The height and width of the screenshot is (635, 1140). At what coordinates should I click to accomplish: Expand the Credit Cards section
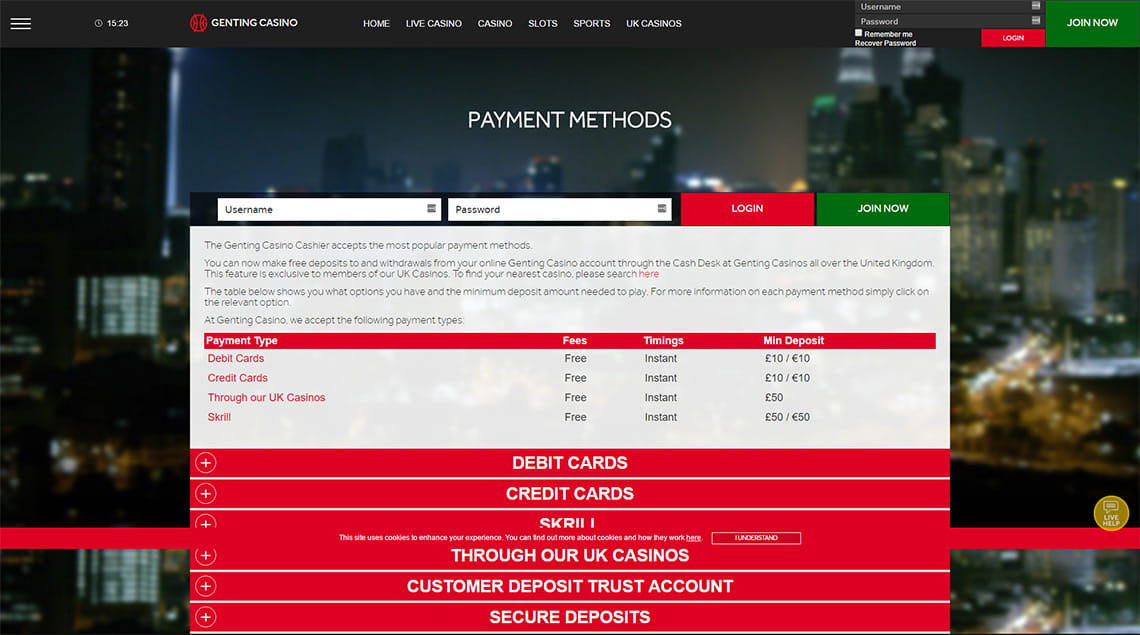pos(570,493)
